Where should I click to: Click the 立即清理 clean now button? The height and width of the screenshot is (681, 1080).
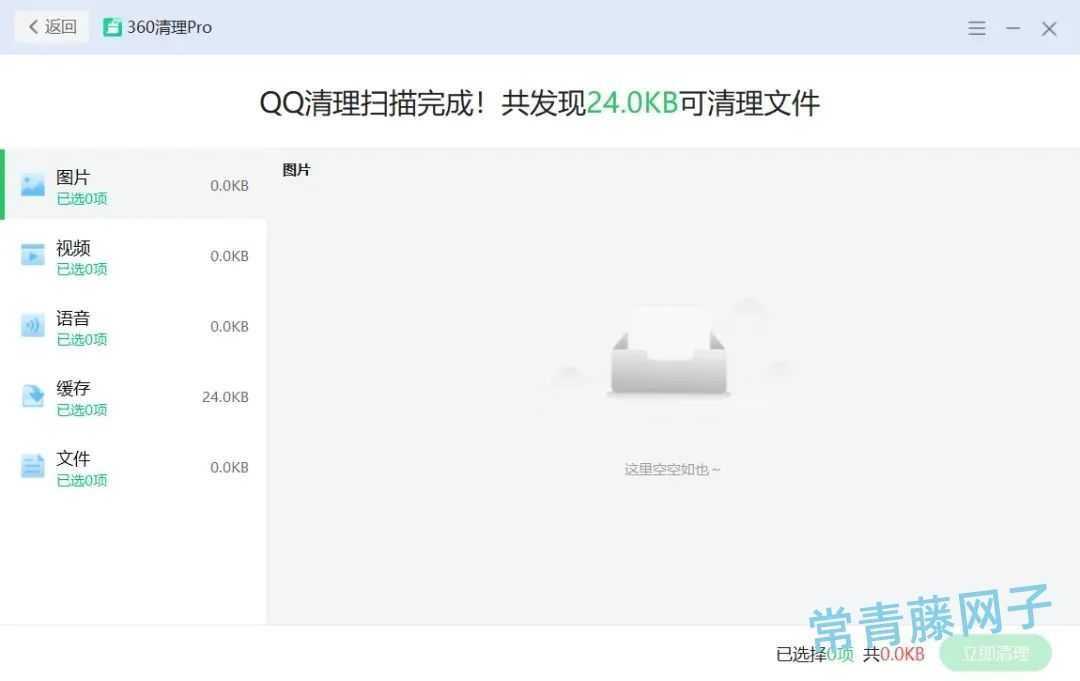[x=995, y=653]
